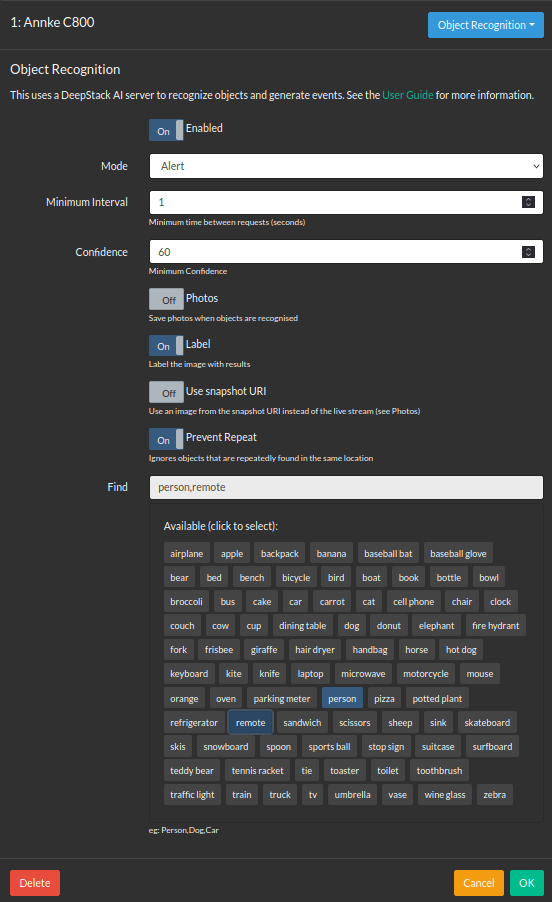Select the parking meter tag
The width and height of the screenshot is (552, 902).
point(282,699)
